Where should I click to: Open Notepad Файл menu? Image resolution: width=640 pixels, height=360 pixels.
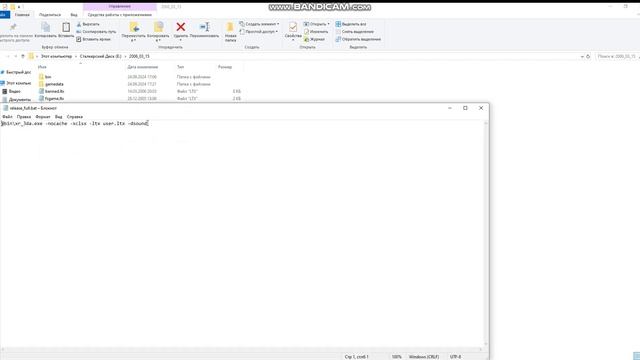[7, 117]
